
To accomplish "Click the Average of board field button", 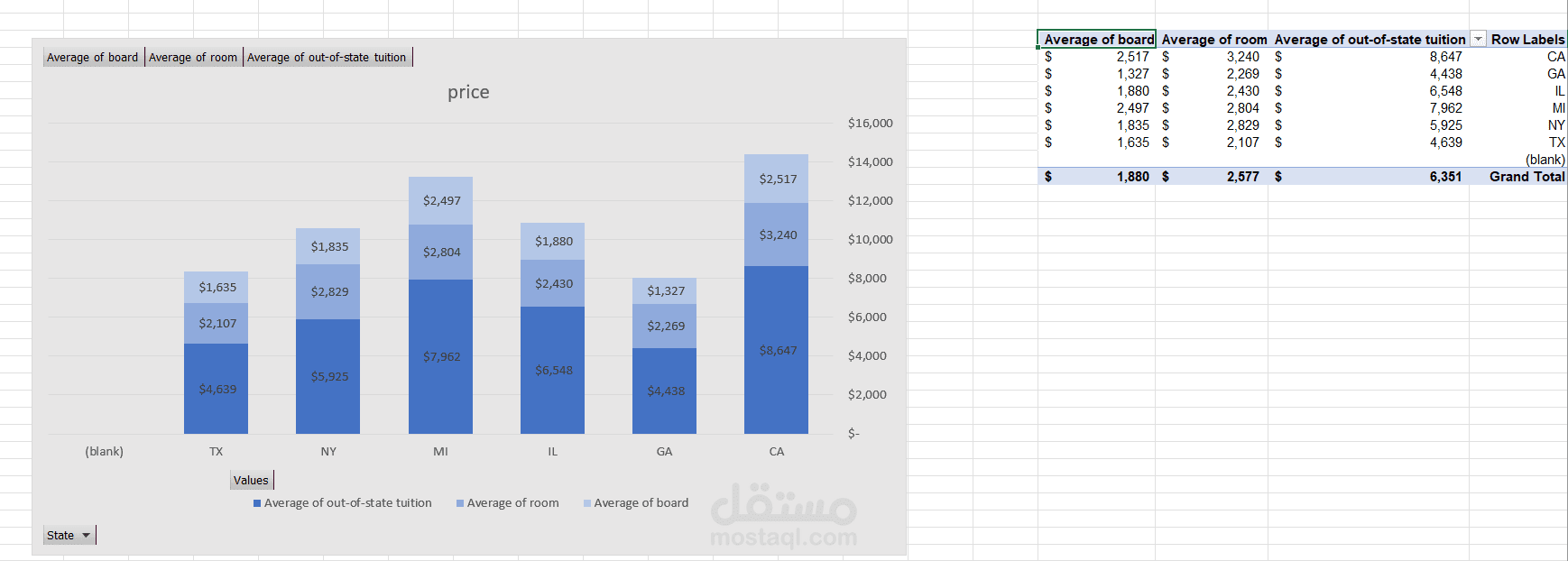I will tap(93, 57).
